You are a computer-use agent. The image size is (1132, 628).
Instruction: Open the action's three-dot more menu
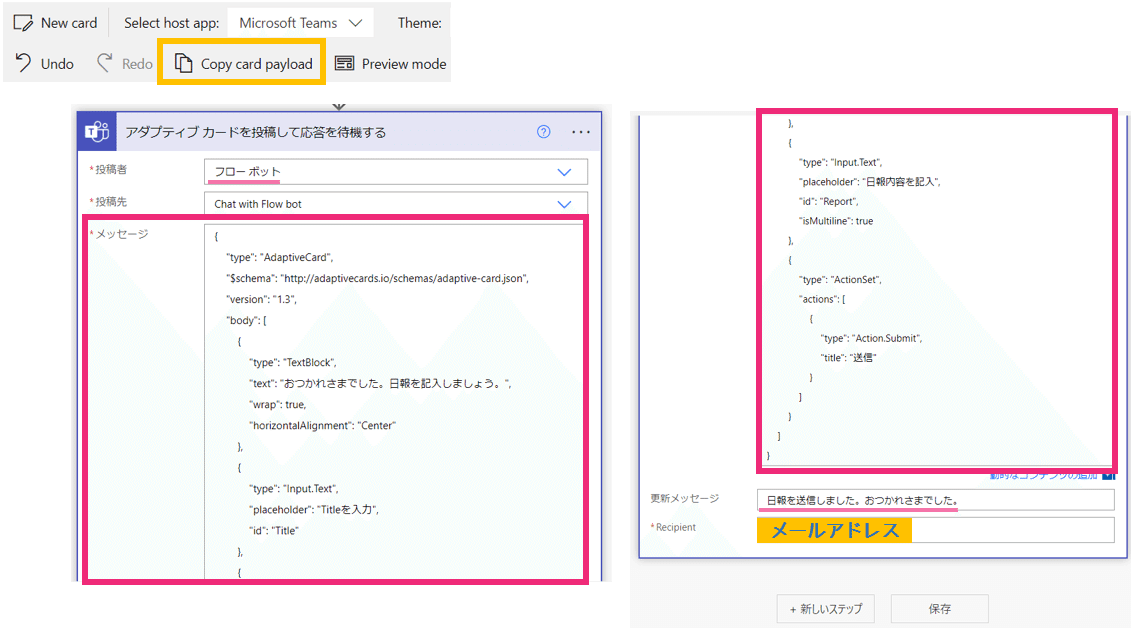click(581, 132)
